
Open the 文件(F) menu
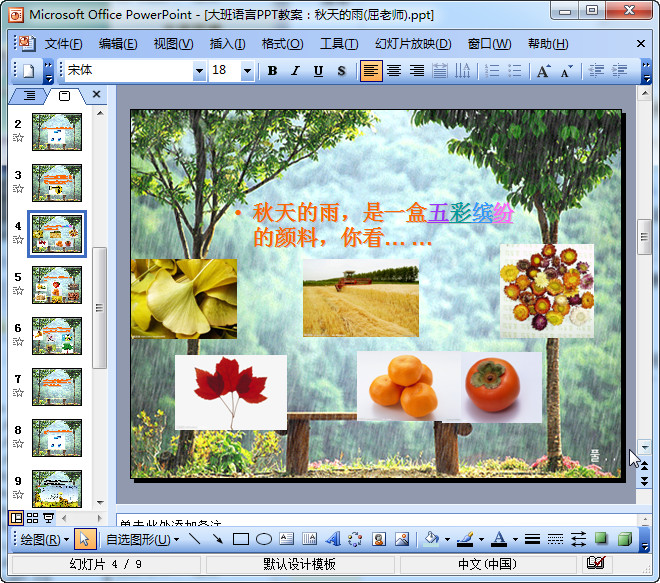tap(64, 43)
